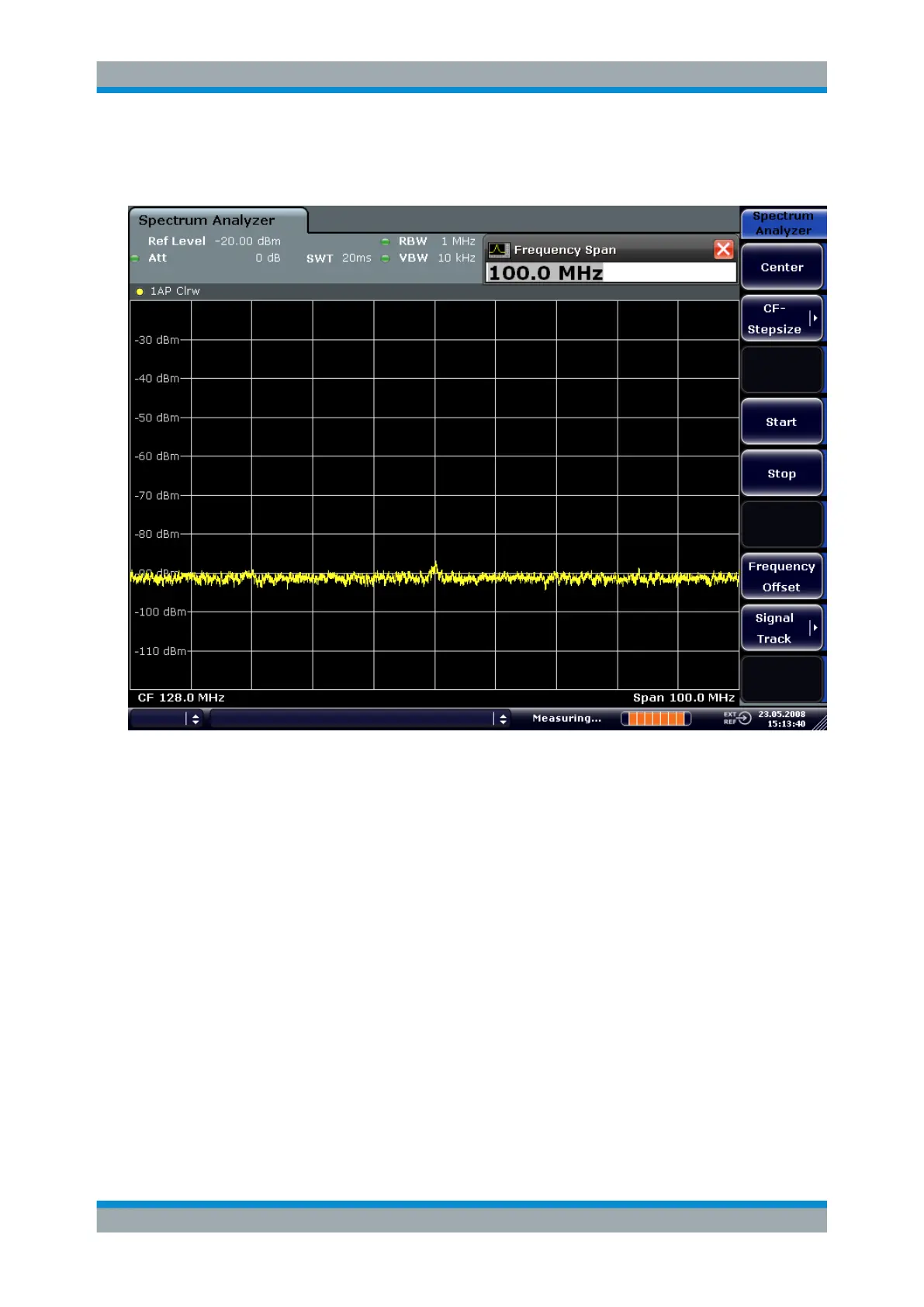Select the SWT 20ms value
924x1307 pixels.
click(x=357, y=258)
